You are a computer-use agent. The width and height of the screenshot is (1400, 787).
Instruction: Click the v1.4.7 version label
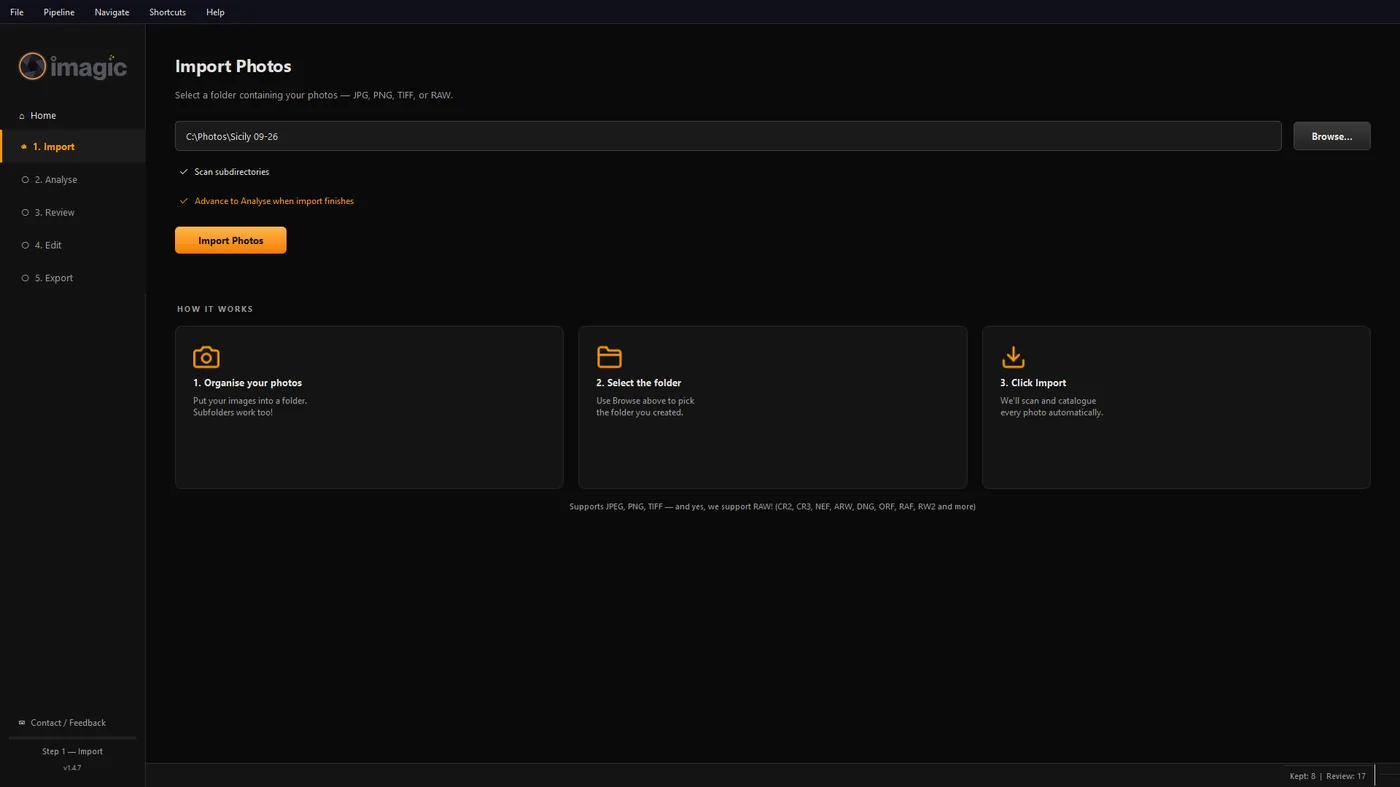click(x=72, y=768)
